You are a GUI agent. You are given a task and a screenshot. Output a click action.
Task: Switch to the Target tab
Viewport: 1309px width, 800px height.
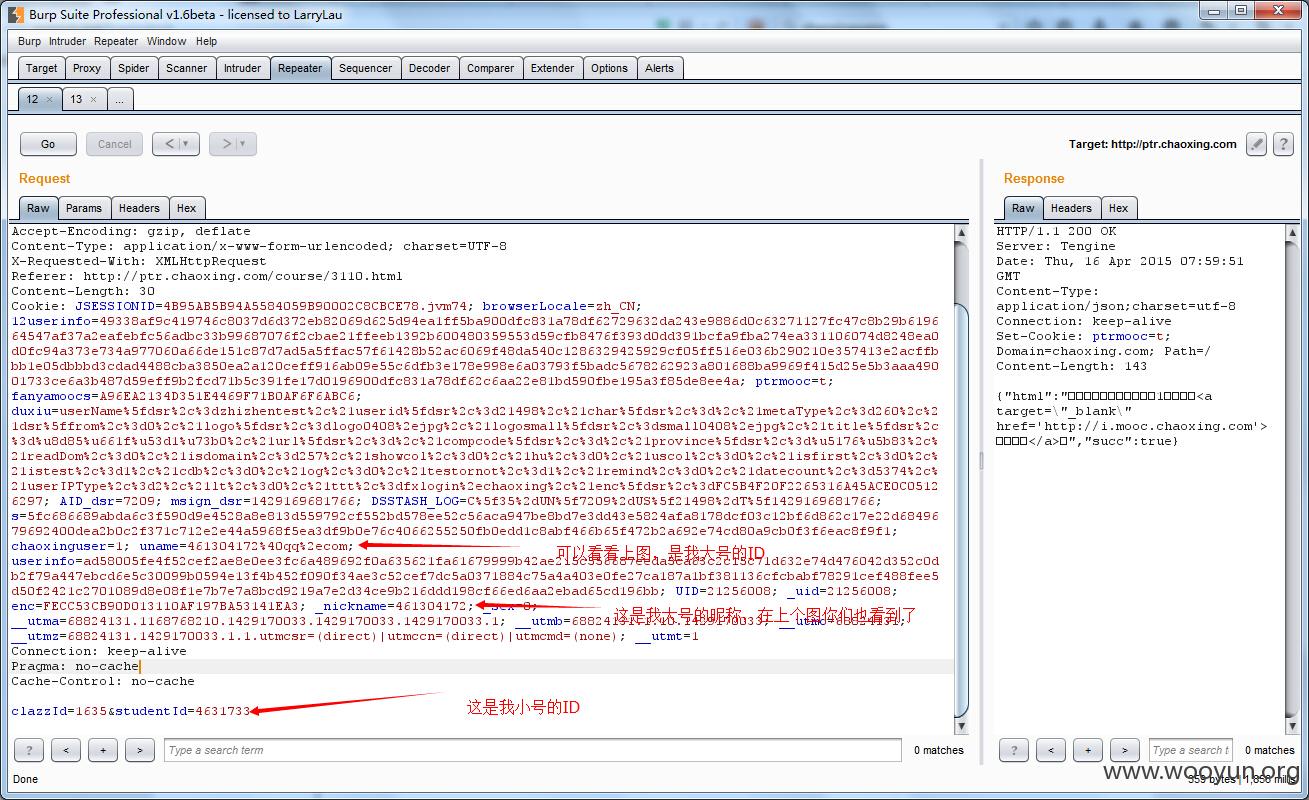coord(42,68)
